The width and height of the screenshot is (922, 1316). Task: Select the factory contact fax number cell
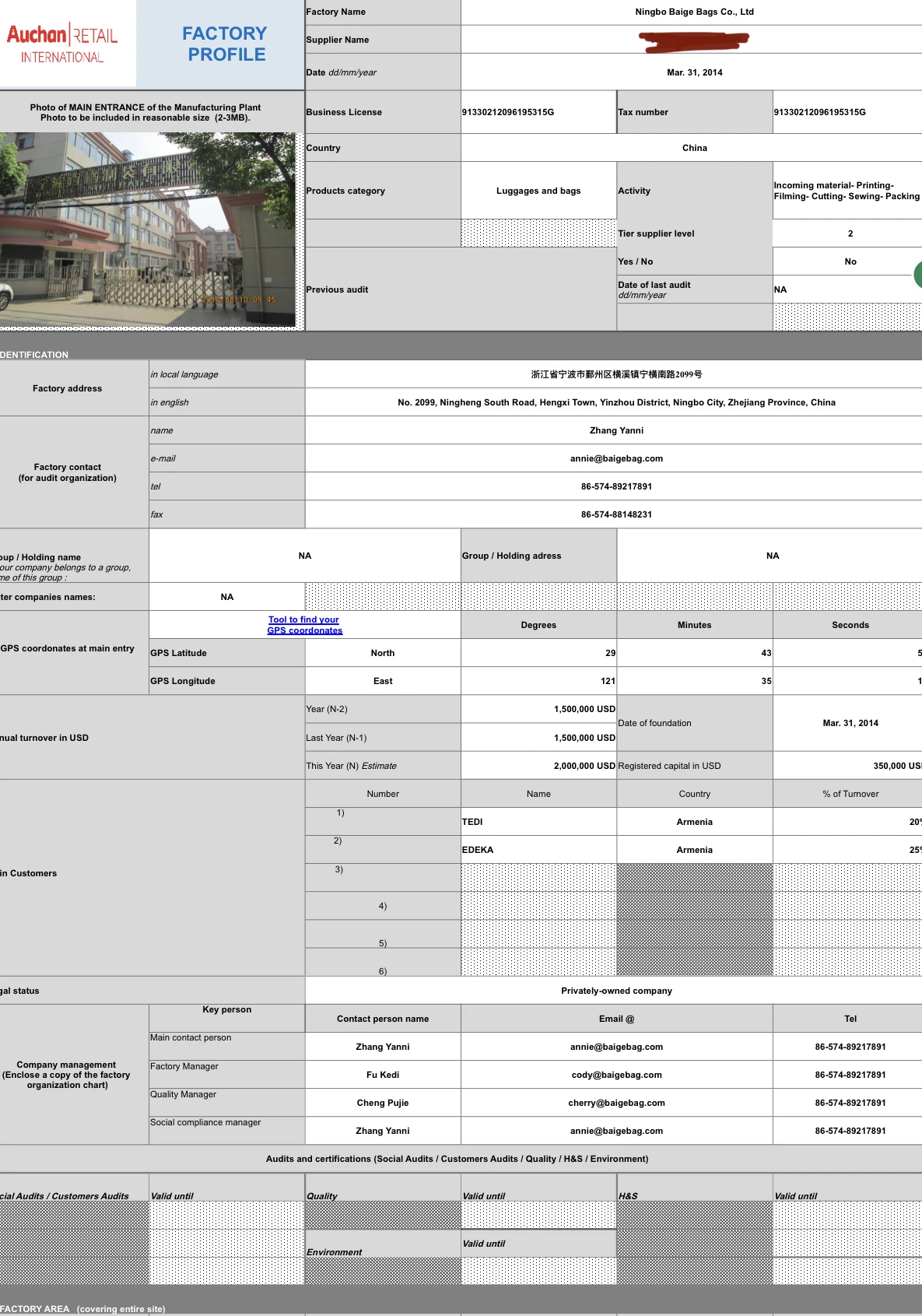(x=615, y=514)
